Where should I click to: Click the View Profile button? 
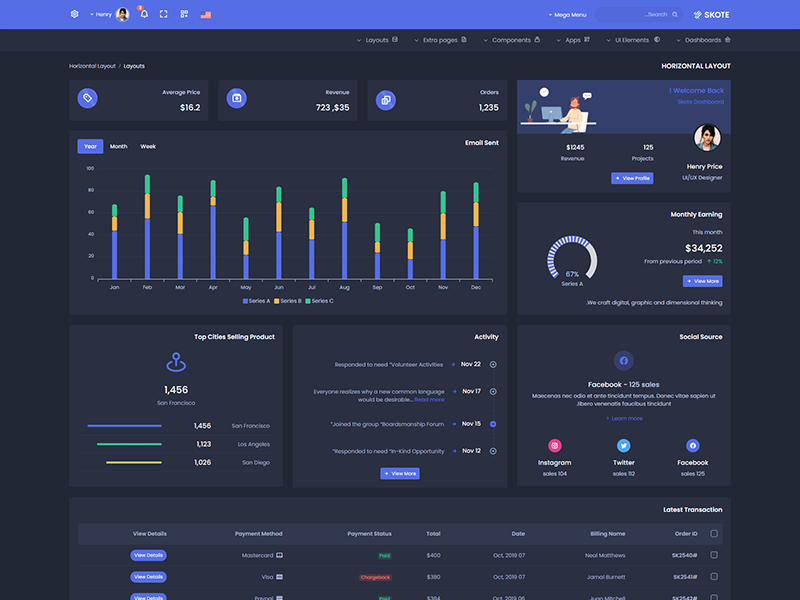632,178
